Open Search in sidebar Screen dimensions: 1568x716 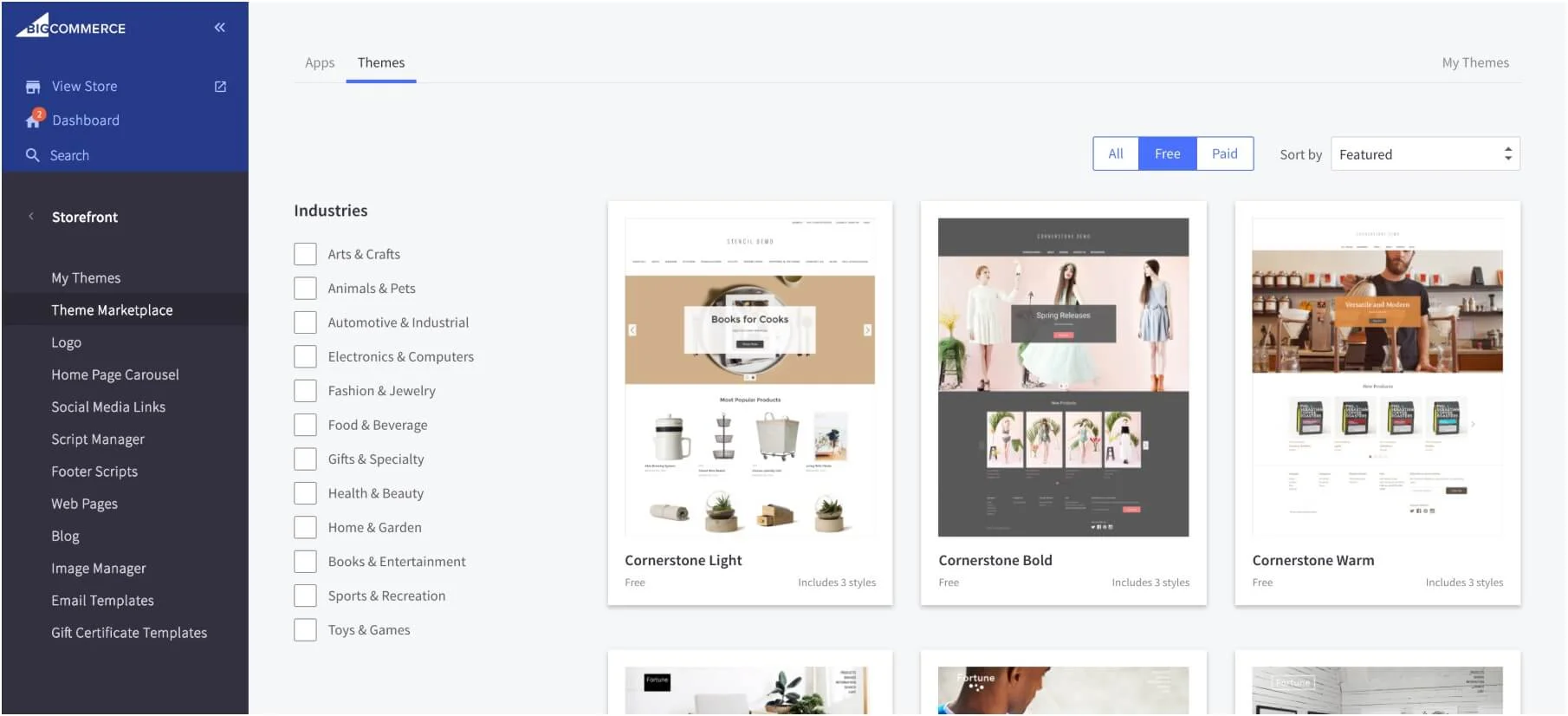[69, 155]
